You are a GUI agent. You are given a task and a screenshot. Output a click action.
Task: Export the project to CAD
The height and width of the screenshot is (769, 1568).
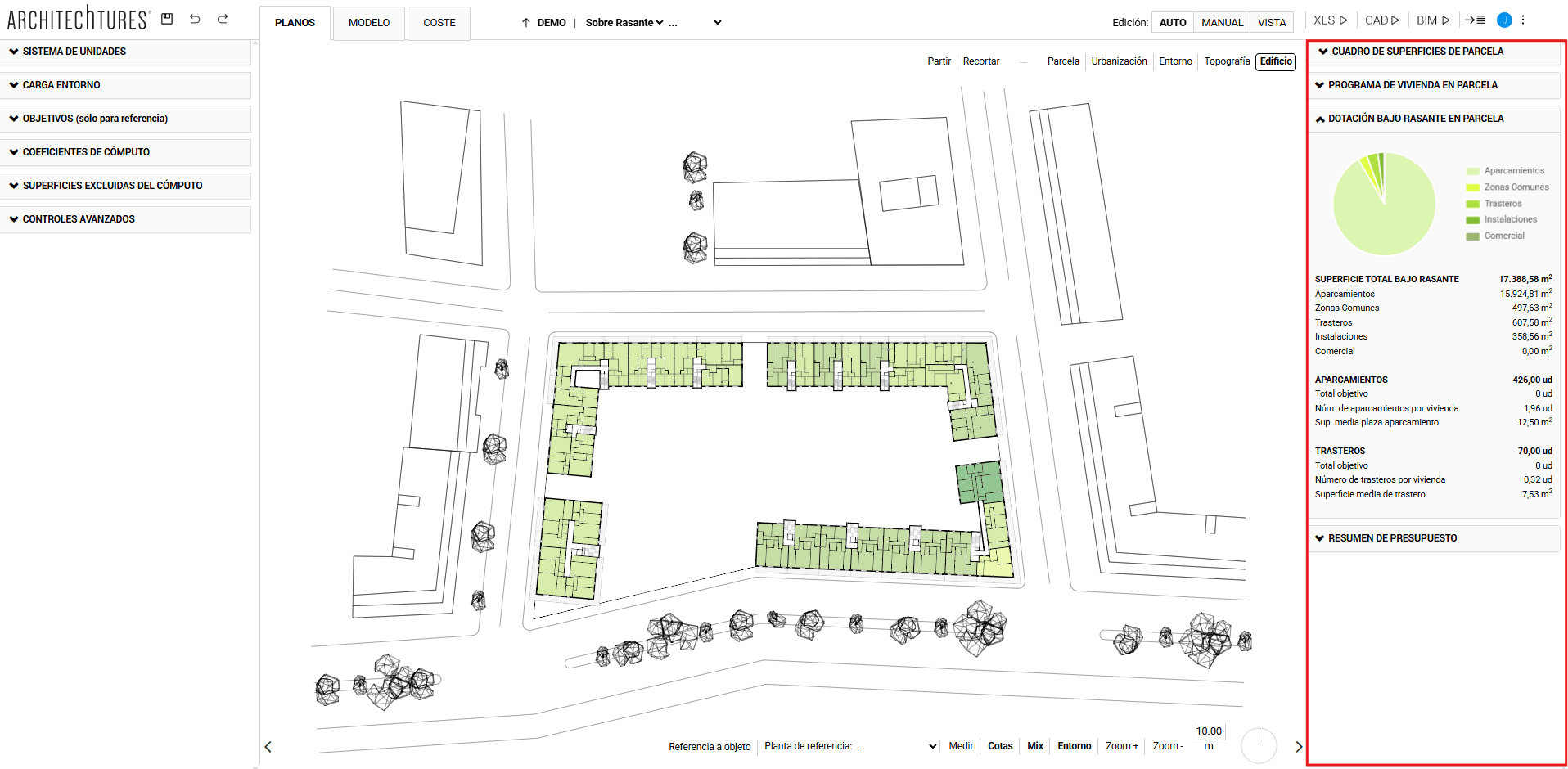tap(1381, 20)
